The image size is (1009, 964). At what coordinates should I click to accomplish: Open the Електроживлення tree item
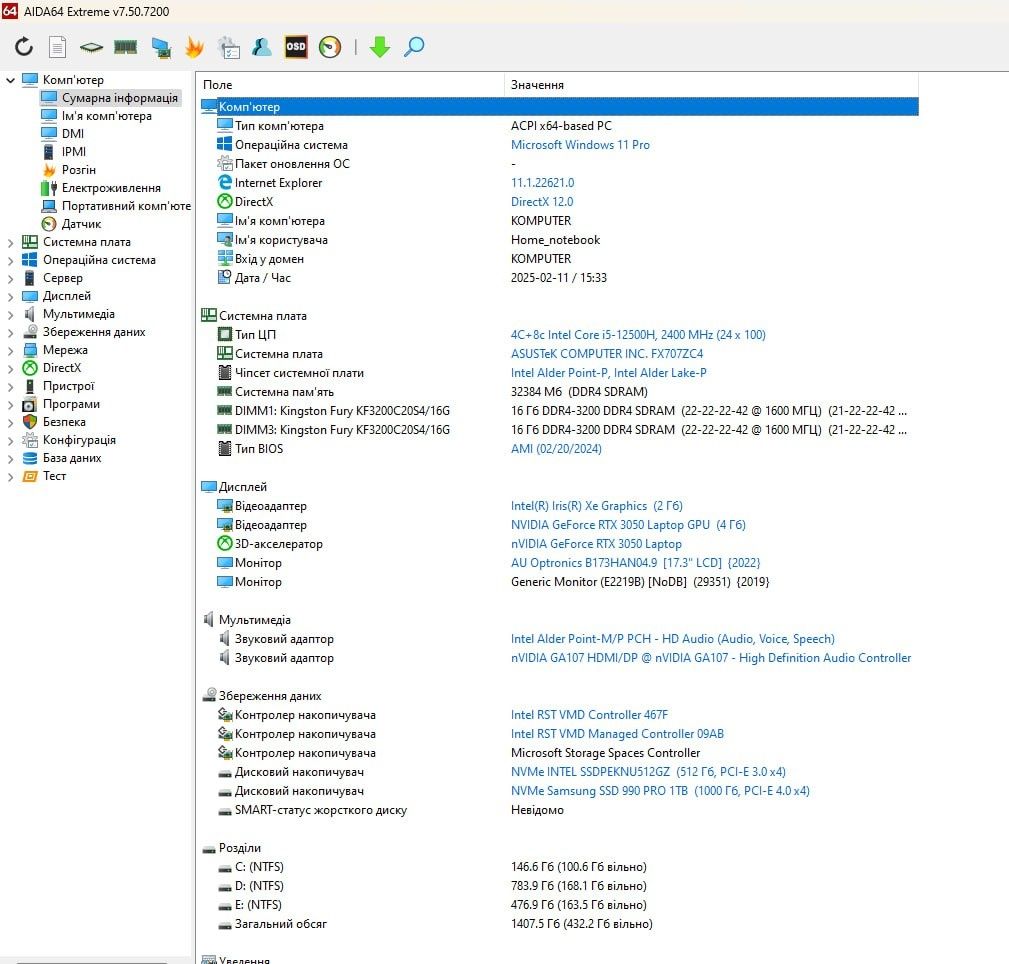pyautogui.click(x=111, y=188)
